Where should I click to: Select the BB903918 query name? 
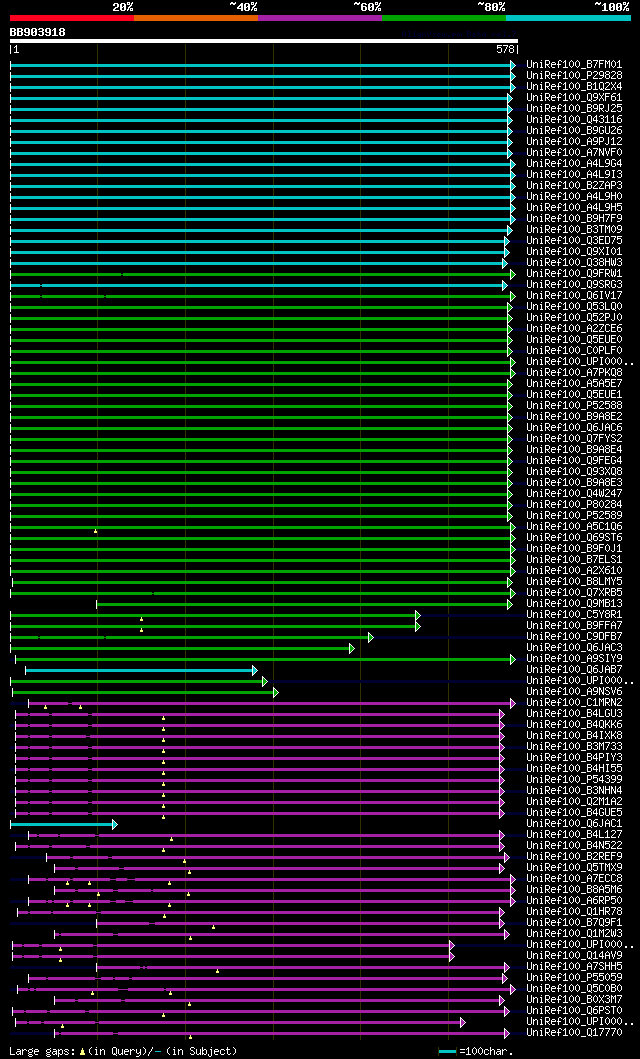tap(38, 32)
